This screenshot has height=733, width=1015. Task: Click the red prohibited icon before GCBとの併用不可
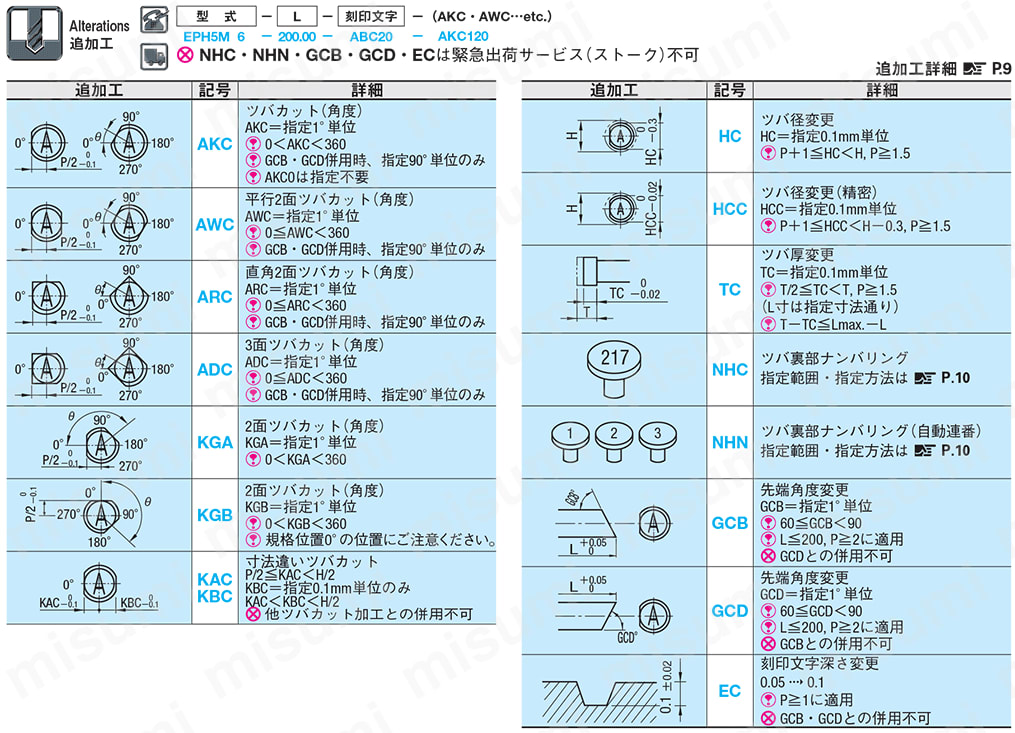[768, 644]
